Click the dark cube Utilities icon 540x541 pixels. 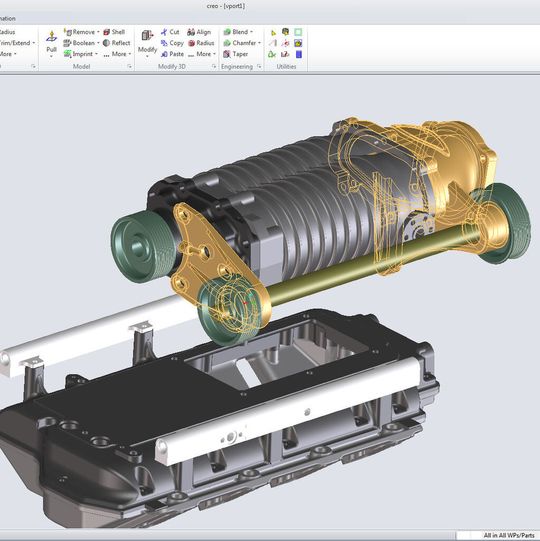coord(285,32)
